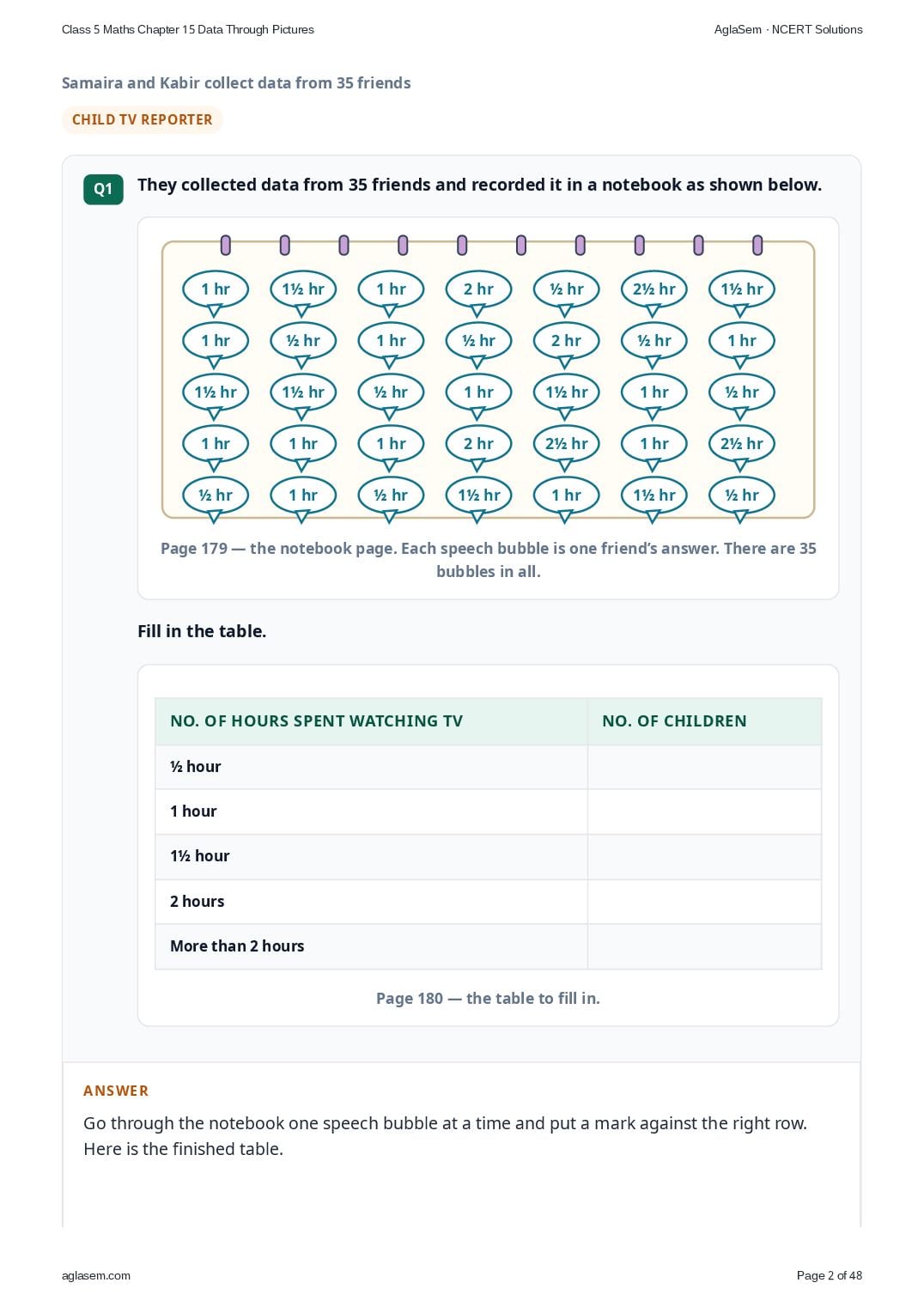This screenshot has height=1307, width=924.
Task: Click the ANSWER section heading
Action: pos(116,1091)
